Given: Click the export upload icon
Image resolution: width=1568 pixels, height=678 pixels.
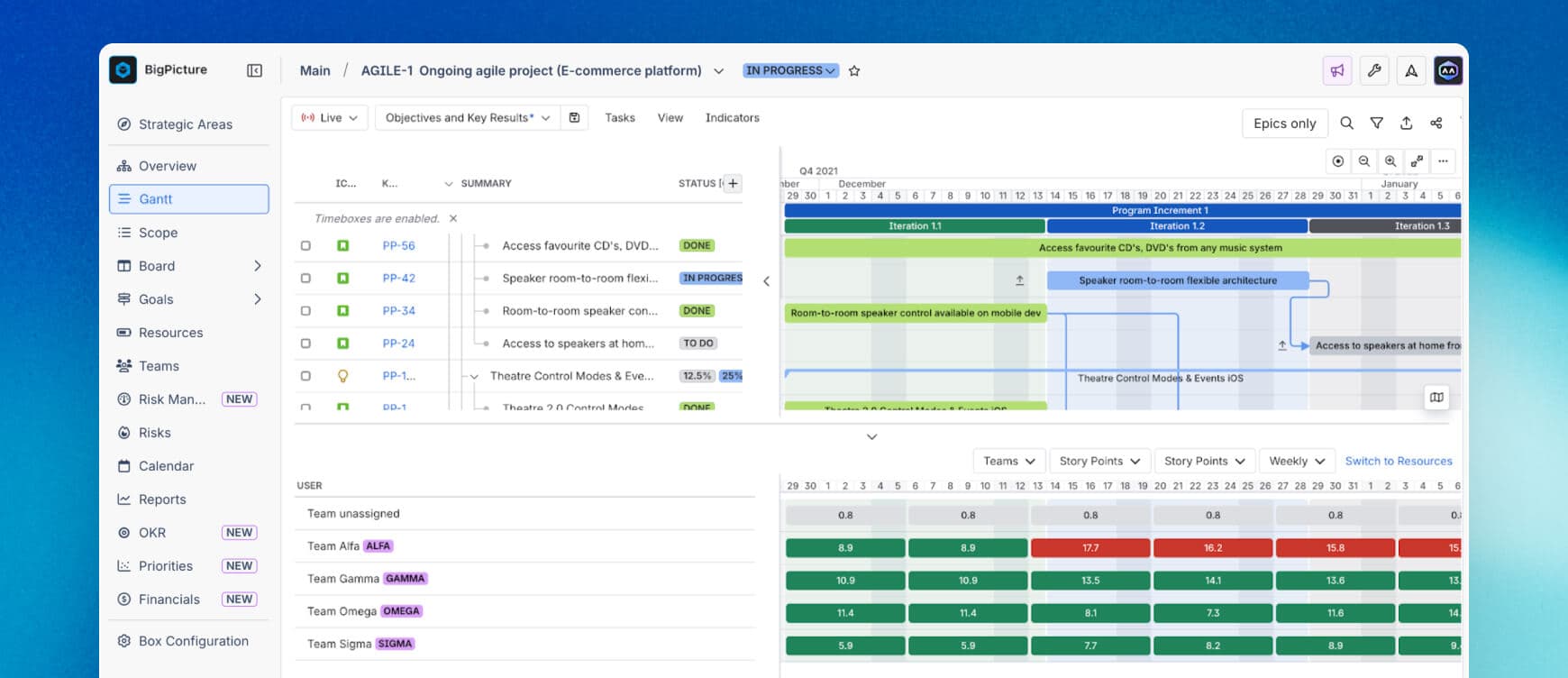Looking at the screenshot, I should tap(1407, 124).
